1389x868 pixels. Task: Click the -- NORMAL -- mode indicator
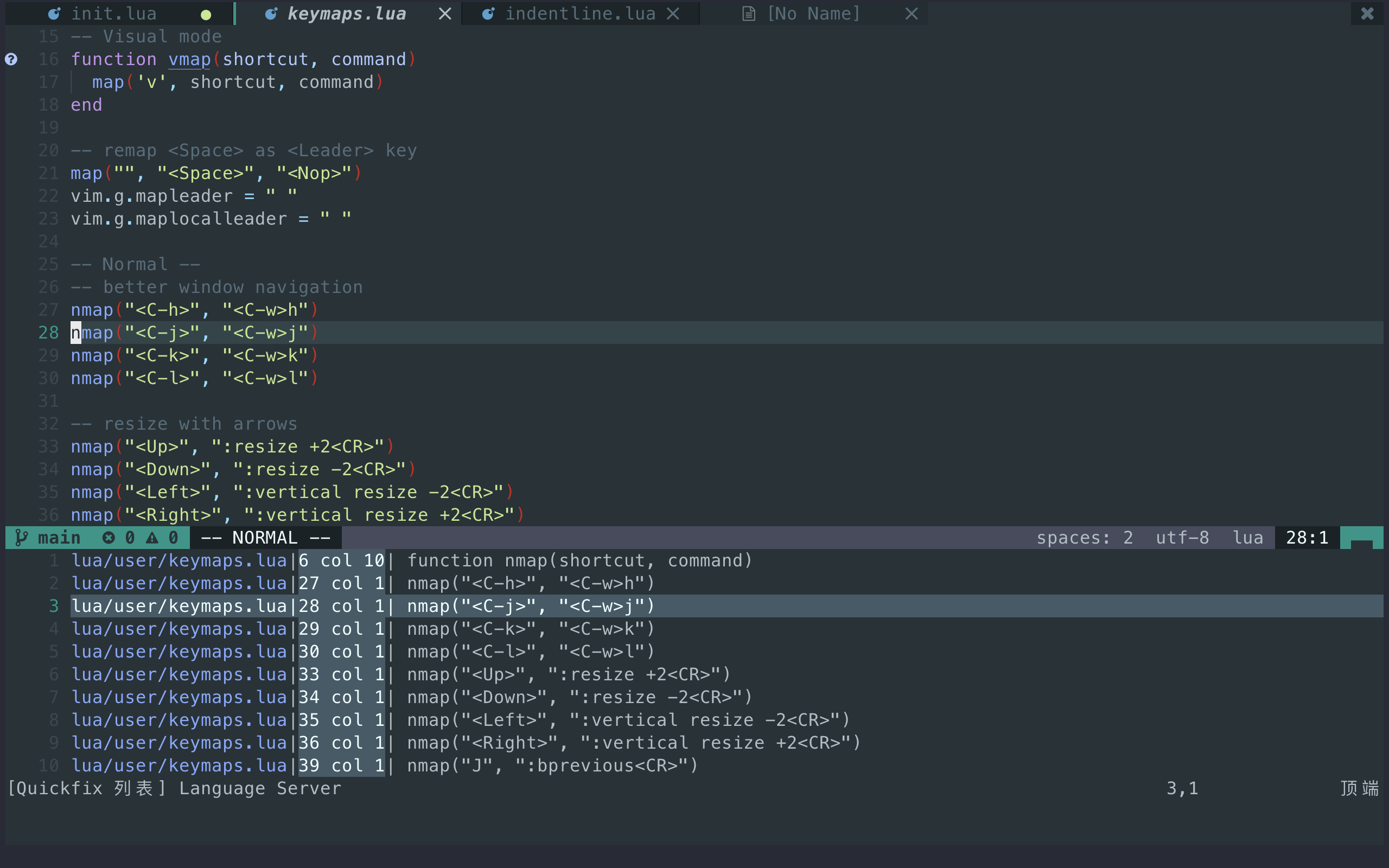coord(266,538)
